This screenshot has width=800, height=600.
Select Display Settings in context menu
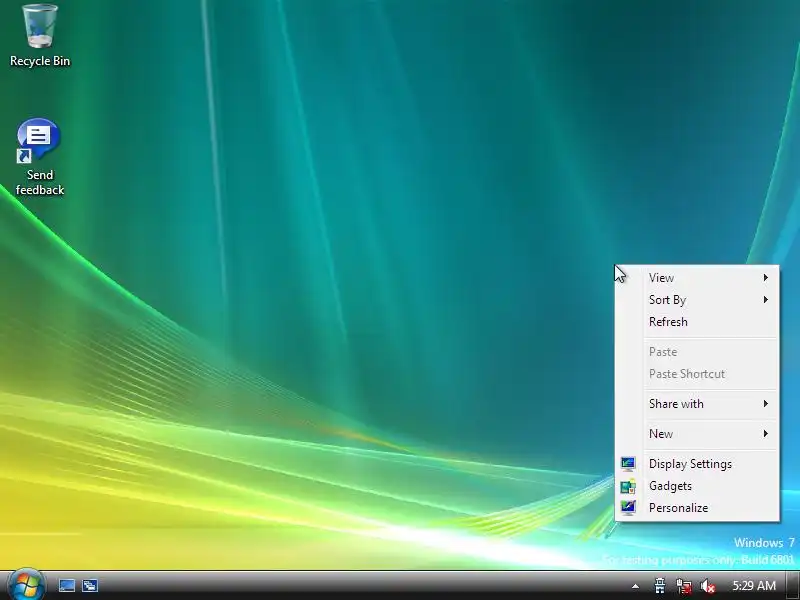click(697, 464)
